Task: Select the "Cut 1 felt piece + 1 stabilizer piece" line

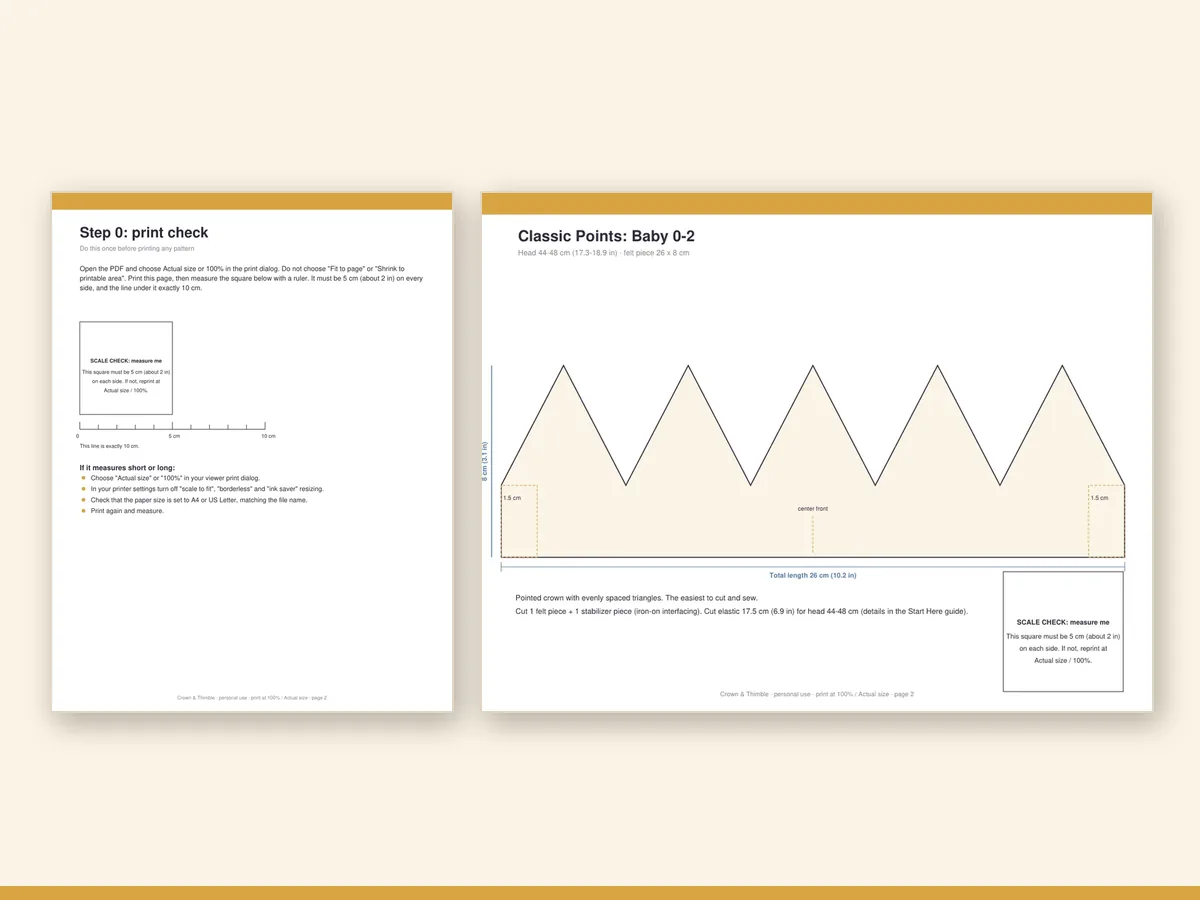Action: coord(742,611)
